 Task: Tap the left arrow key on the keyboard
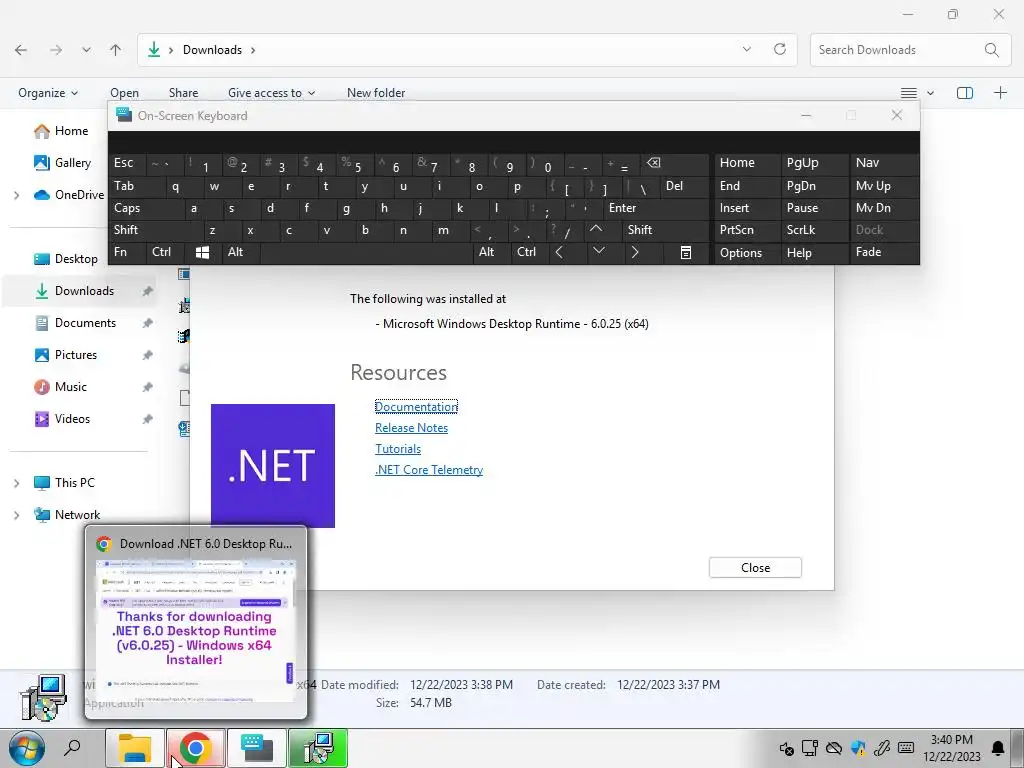559,252
